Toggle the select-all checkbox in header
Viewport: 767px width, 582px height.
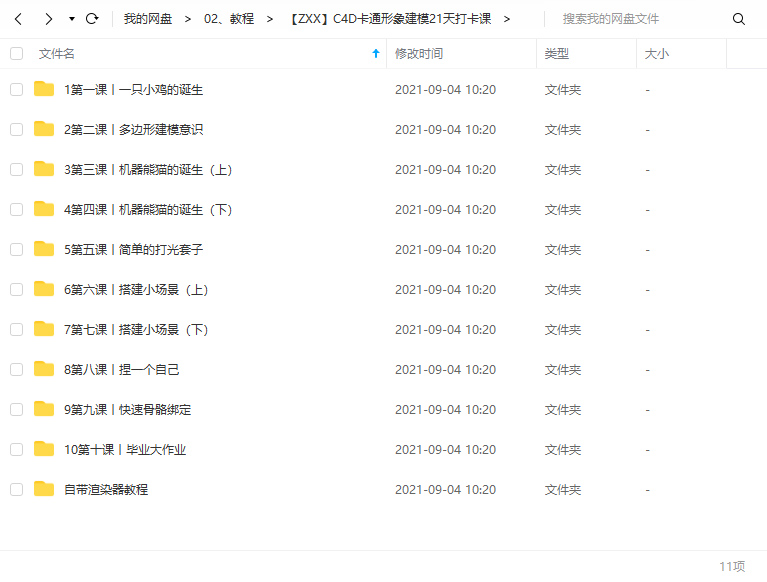[17, 53]
